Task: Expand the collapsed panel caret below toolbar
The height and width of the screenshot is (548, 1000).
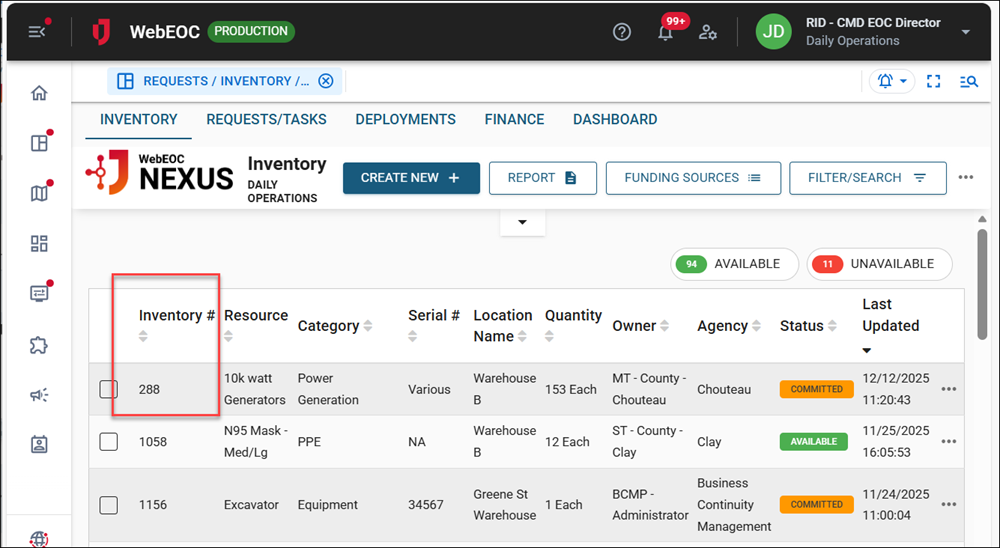Action: coord(522,222)
